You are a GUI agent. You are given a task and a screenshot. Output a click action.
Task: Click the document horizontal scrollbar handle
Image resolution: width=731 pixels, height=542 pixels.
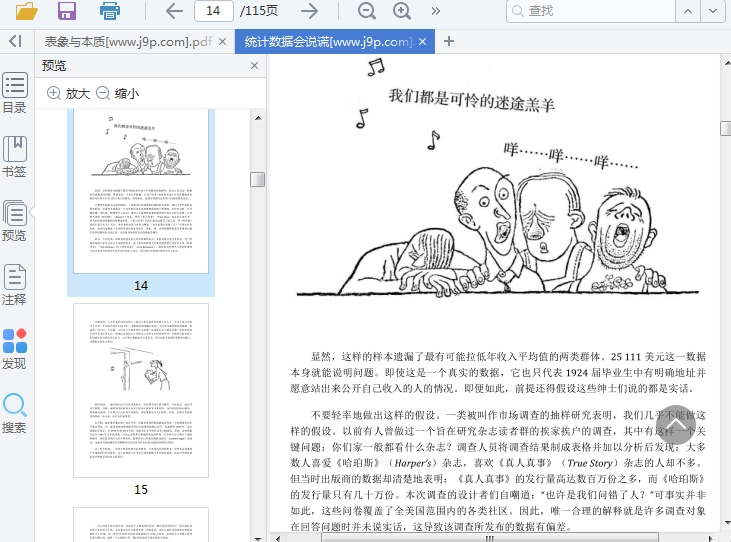tap(490, 538)
